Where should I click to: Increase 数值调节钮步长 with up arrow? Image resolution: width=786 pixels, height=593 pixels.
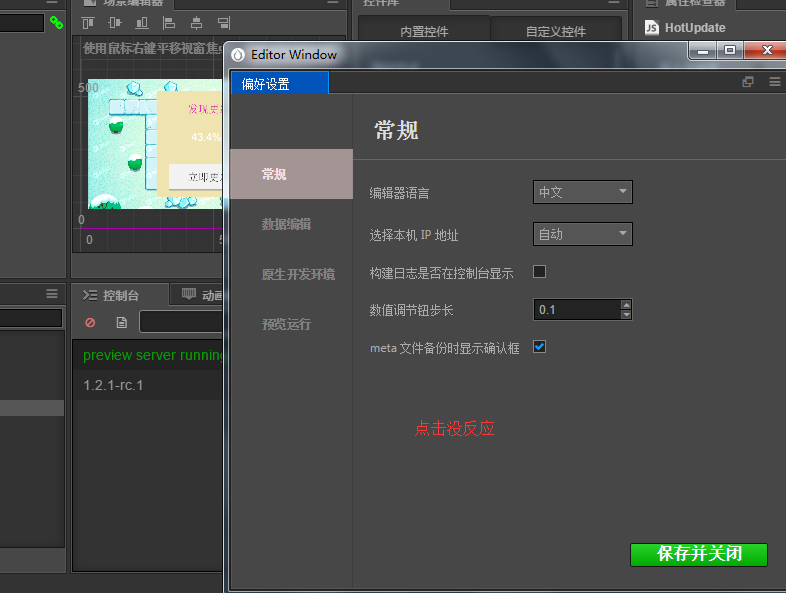pyautogui.click(x=626, y=305)
